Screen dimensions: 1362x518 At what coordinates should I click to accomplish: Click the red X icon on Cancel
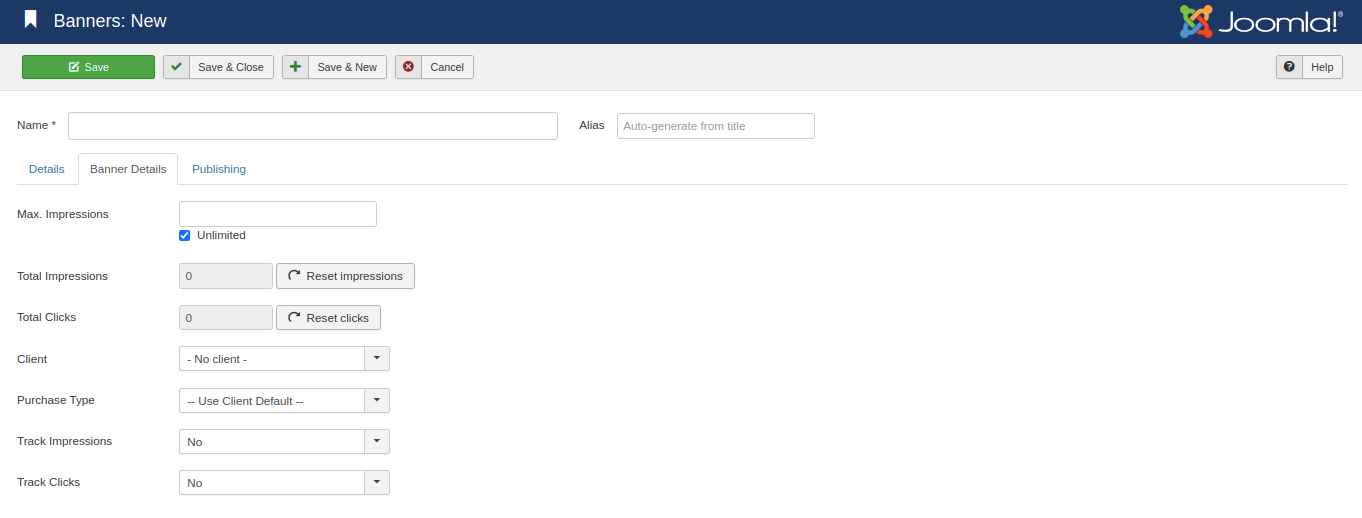[x=408, y=67]
